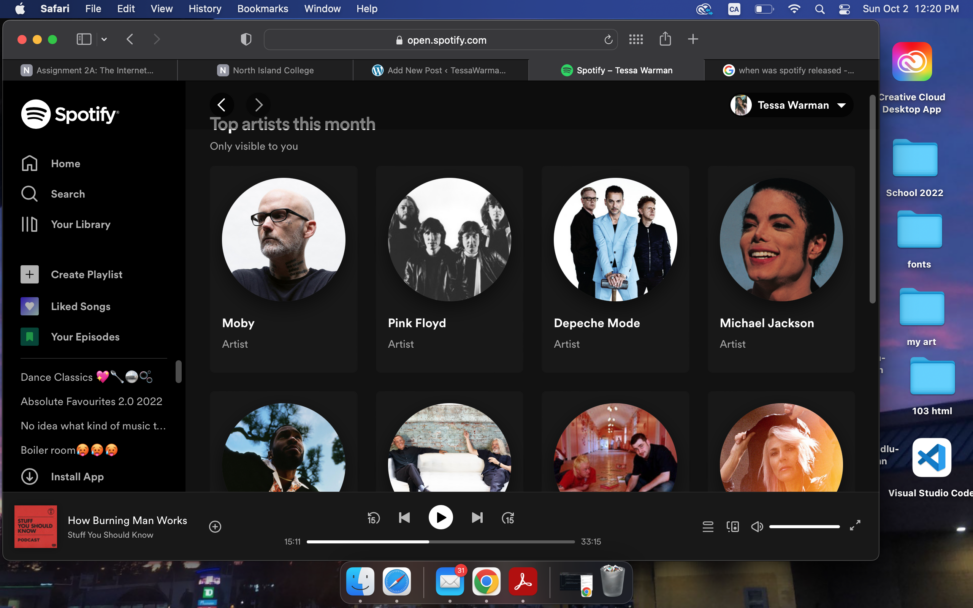Switch to 'when was spotify released' tab
This screenshot has height=608, width=973.
pyautogui.click(x=791, y=70)
